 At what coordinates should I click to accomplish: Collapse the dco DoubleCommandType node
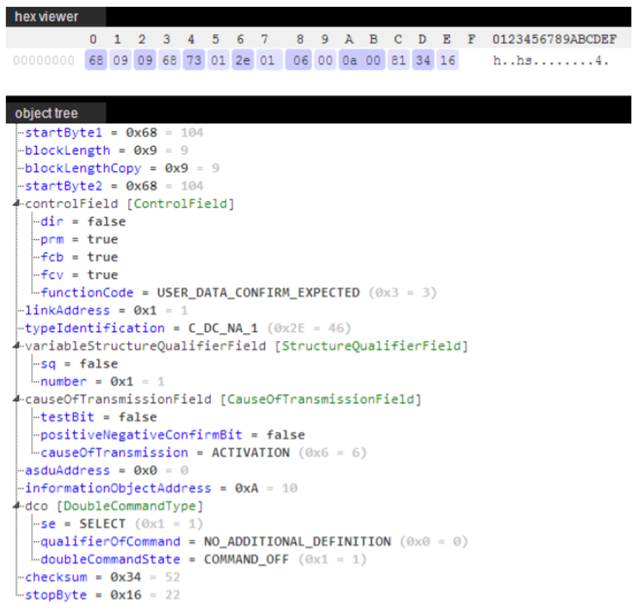pos(18,507)
